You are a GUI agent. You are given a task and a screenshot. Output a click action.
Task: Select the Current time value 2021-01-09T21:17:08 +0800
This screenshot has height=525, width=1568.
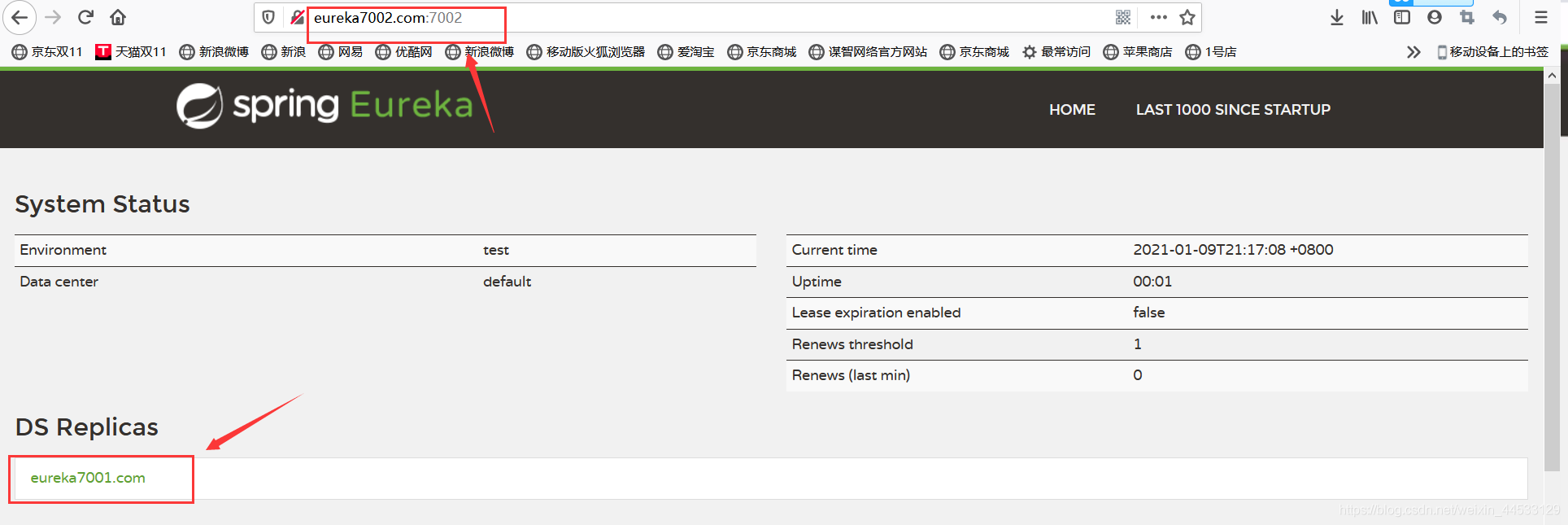point(1233,250)
